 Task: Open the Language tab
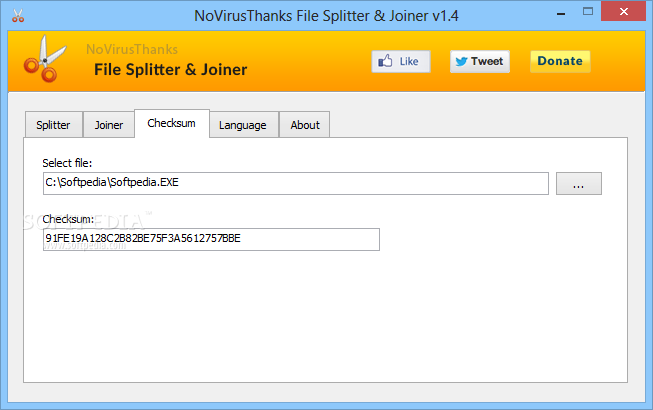point(243,125)
